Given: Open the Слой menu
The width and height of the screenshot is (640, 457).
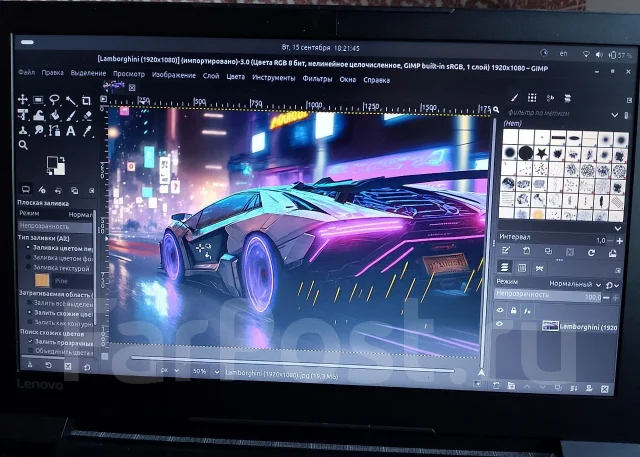Looking at the screenshot, I should pyautogui.click(x=211, y=76).
